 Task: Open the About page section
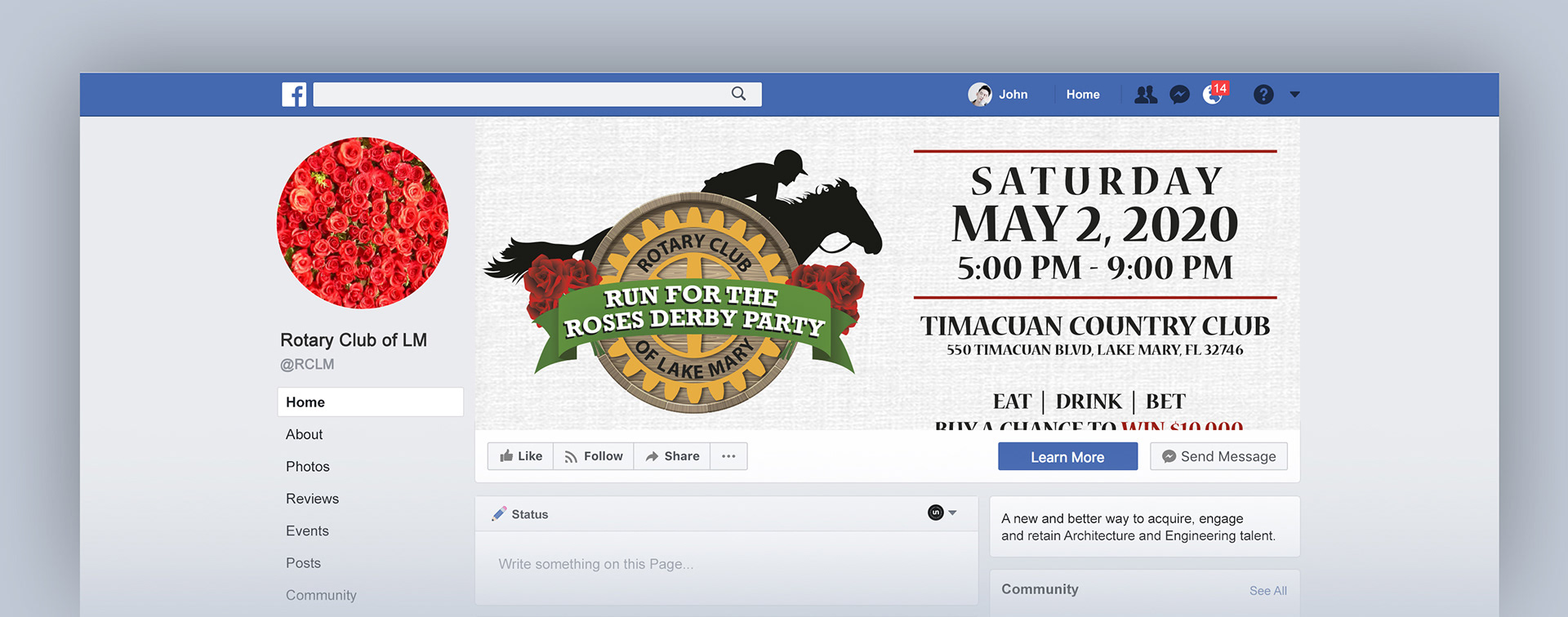coord(305,434)
